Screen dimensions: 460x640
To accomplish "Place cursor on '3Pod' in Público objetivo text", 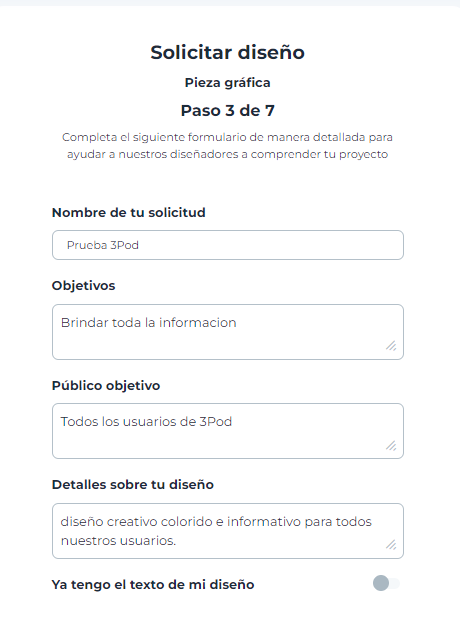I will tap(216, 421).
